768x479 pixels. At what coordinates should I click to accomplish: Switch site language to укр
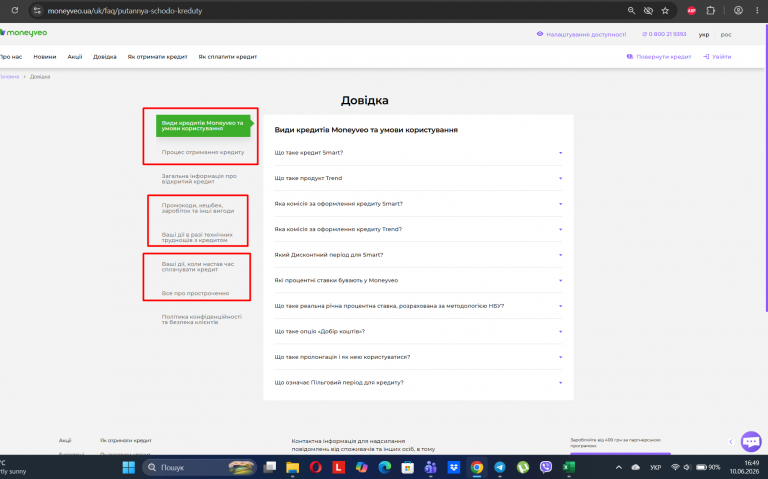(704, 35)
